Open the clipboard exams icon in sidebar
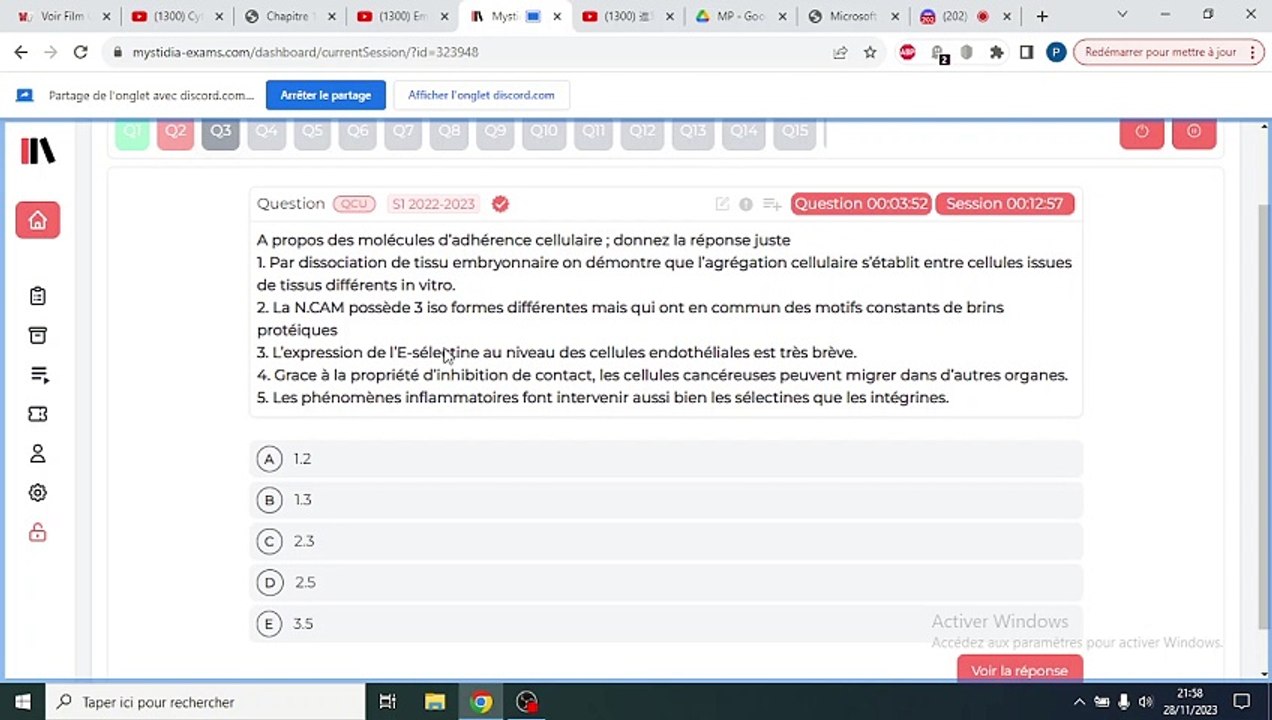The width and height of the screenshot is (1272, 720). (38, 296)
